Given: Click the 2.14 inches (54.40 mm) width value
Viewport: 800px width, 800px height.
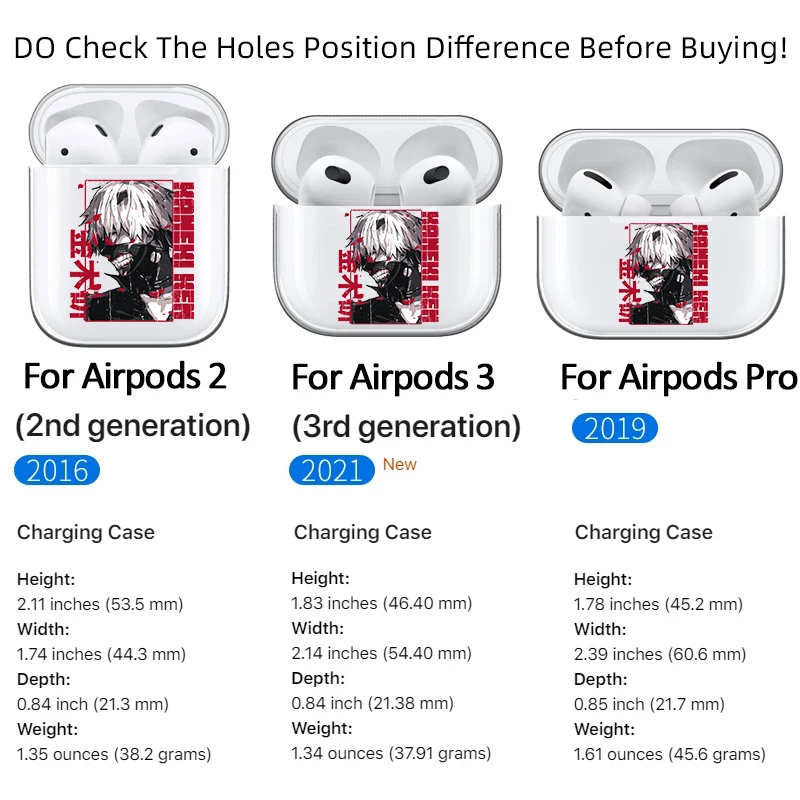Looking at the screenshot, I should click(x=381, y=654).
